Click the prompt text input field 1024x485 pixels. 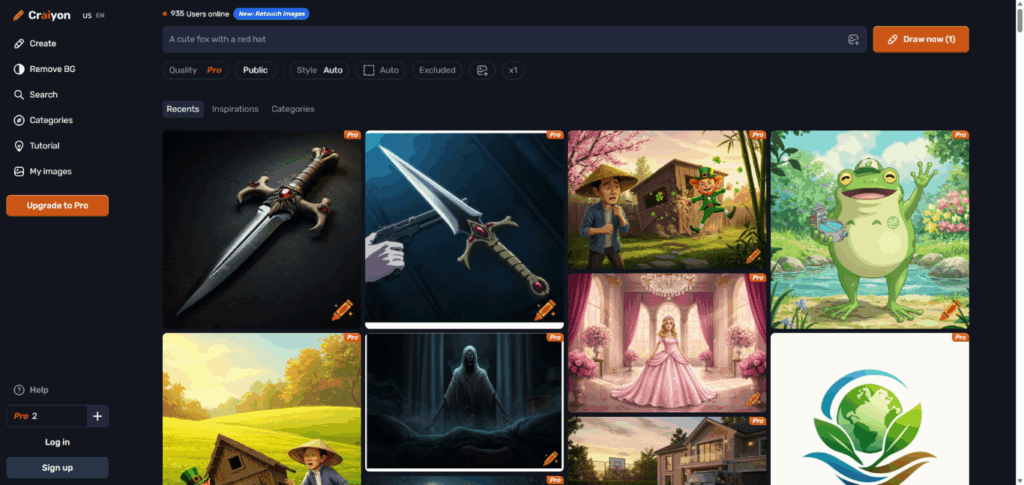(500, 39)
